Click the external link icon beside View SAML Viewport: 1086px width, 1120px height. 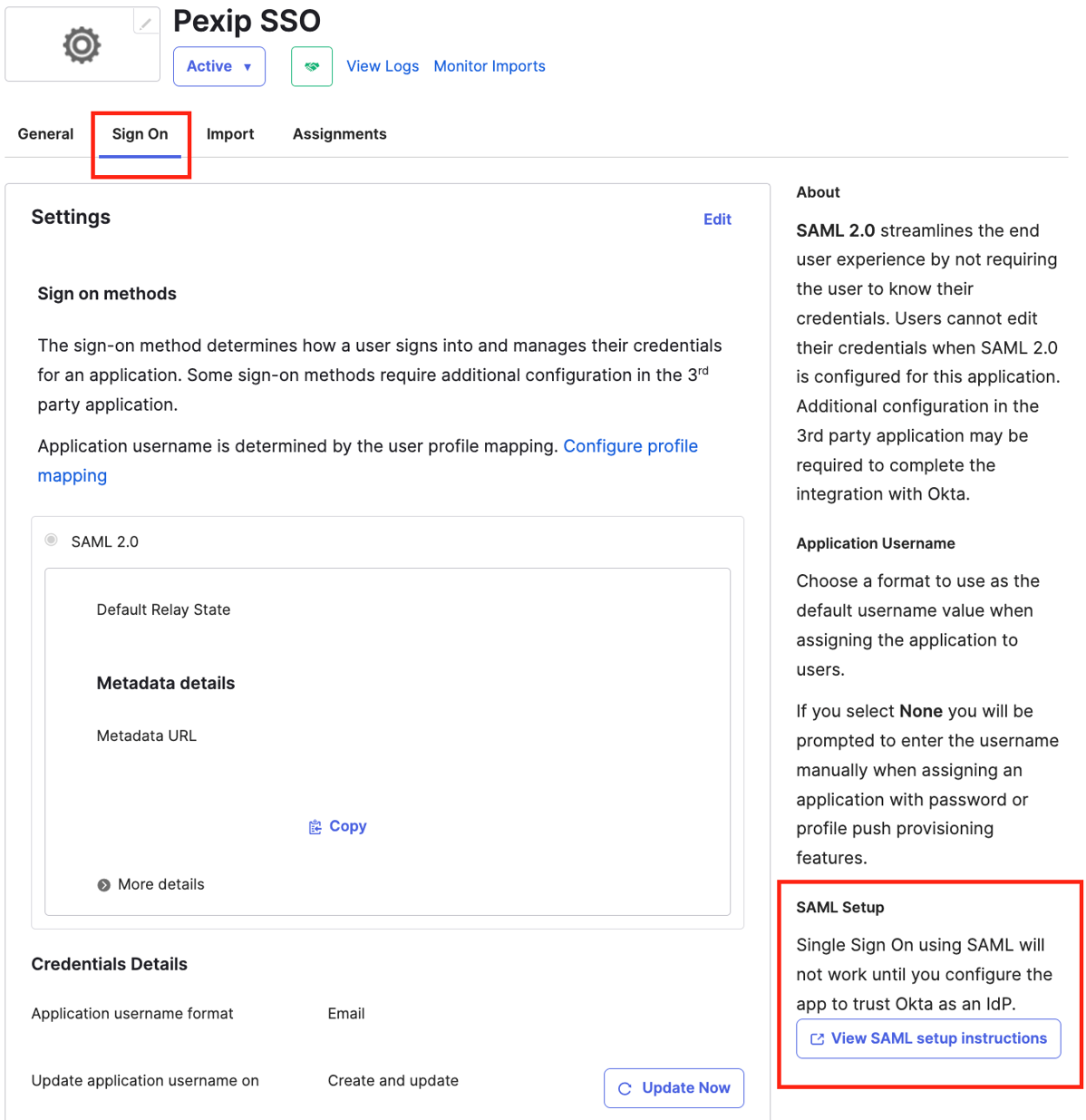coord(817,1039)
